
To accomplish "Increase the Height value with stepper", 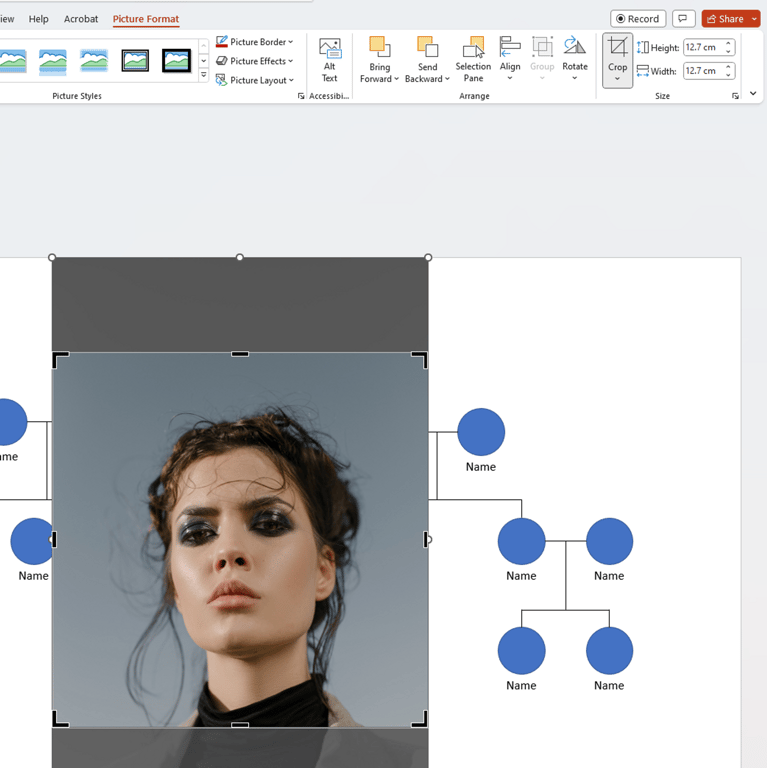I will pyautogui.click(x=728, y=44).
